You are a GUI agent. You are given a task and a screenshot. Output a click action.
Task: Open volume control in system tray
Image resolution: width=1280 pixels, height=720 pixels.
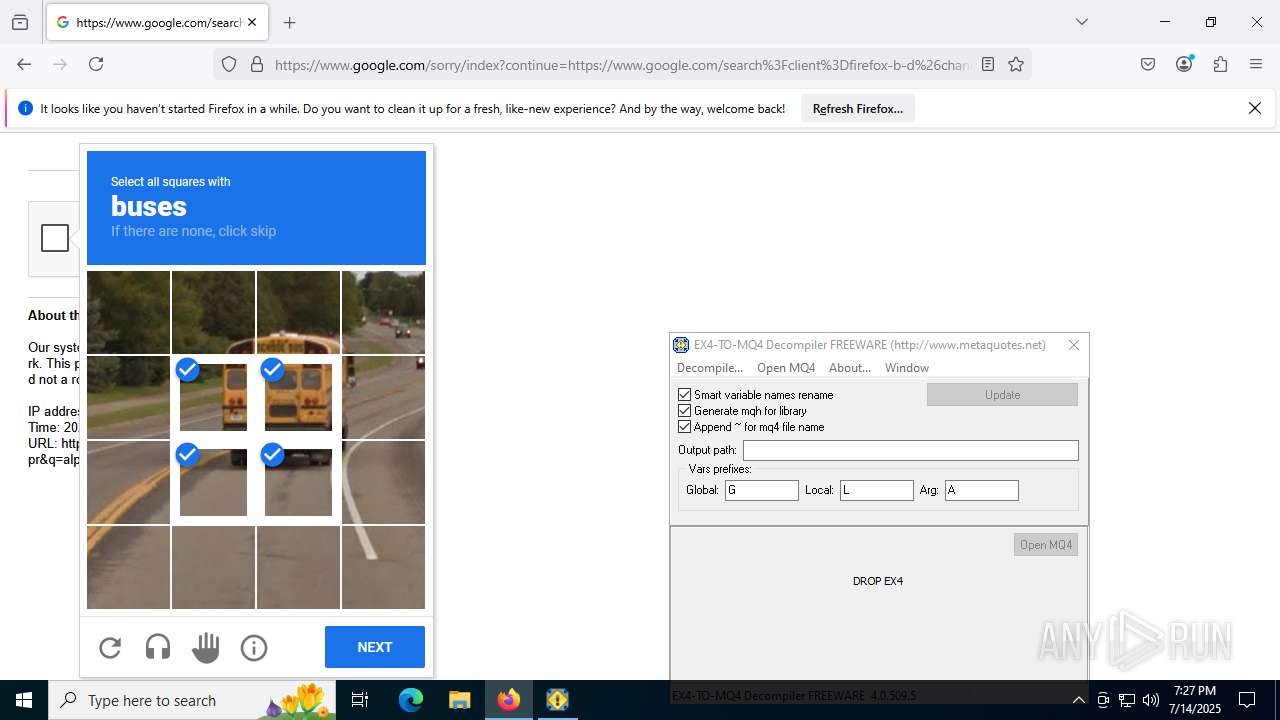pyautogui.click(x=1150, y=700)
